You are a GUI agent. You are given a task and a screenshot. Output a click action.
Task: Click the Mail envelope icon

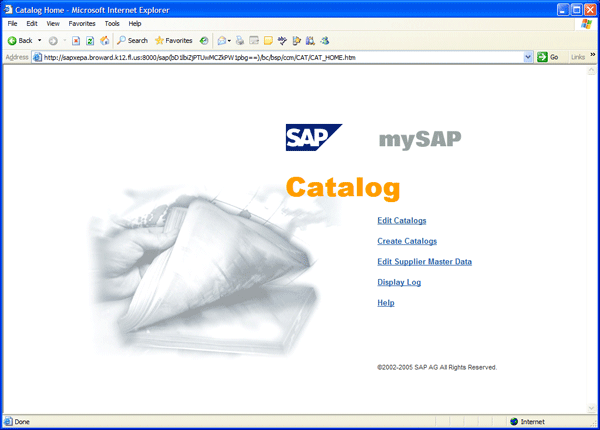(x=222, y=41)
